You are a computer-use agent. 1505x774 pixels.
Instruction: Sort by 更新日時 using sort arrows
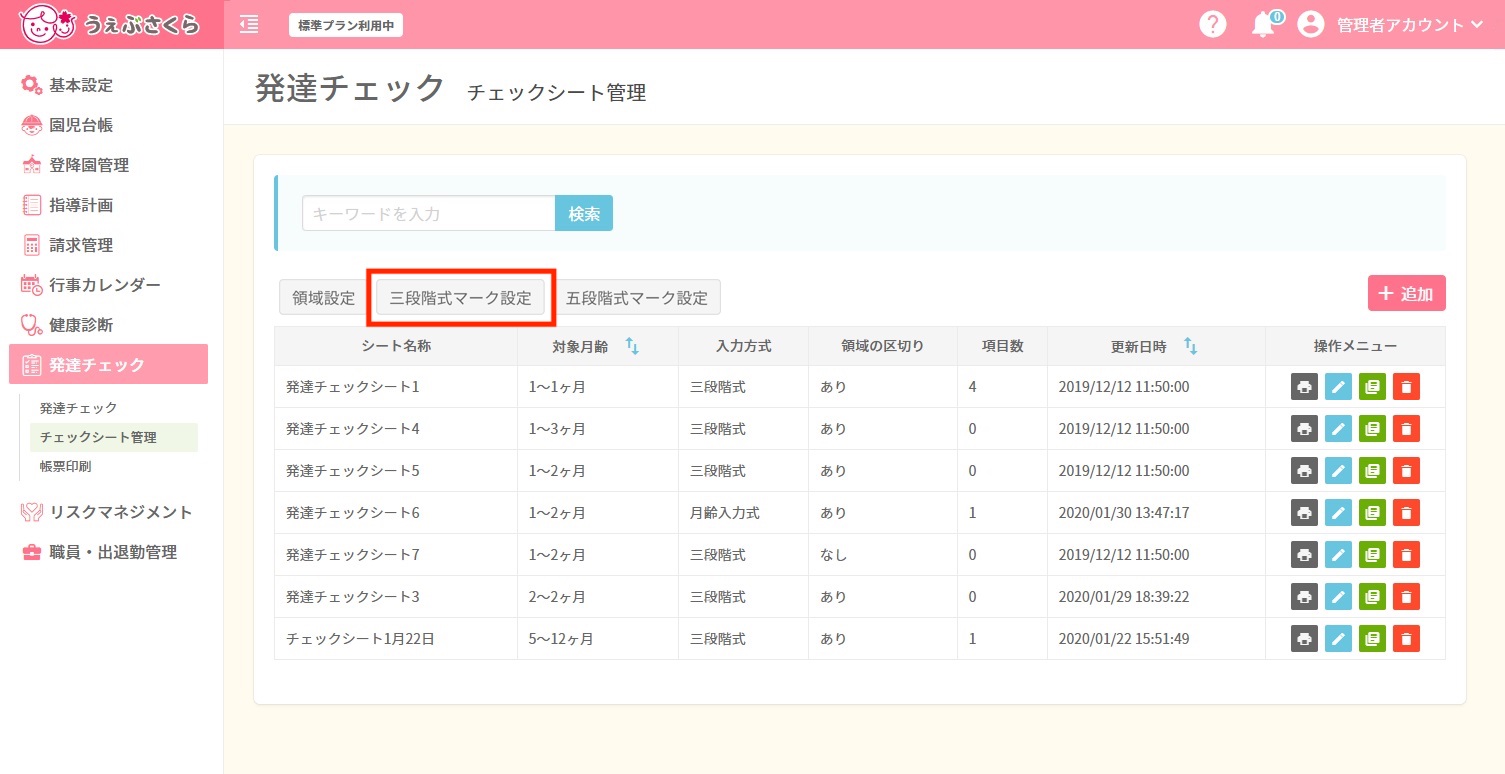[1190, 346]
